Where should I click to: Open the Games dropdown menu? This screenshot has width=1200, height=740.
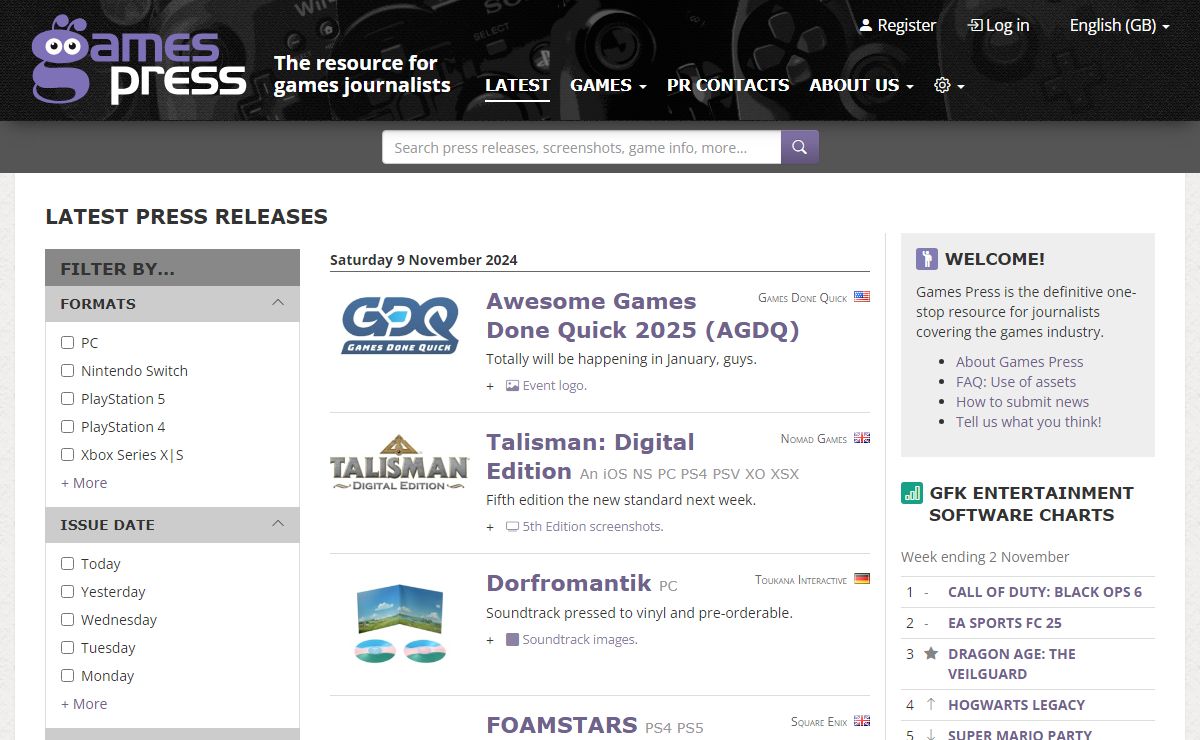[x=608, y=85]
